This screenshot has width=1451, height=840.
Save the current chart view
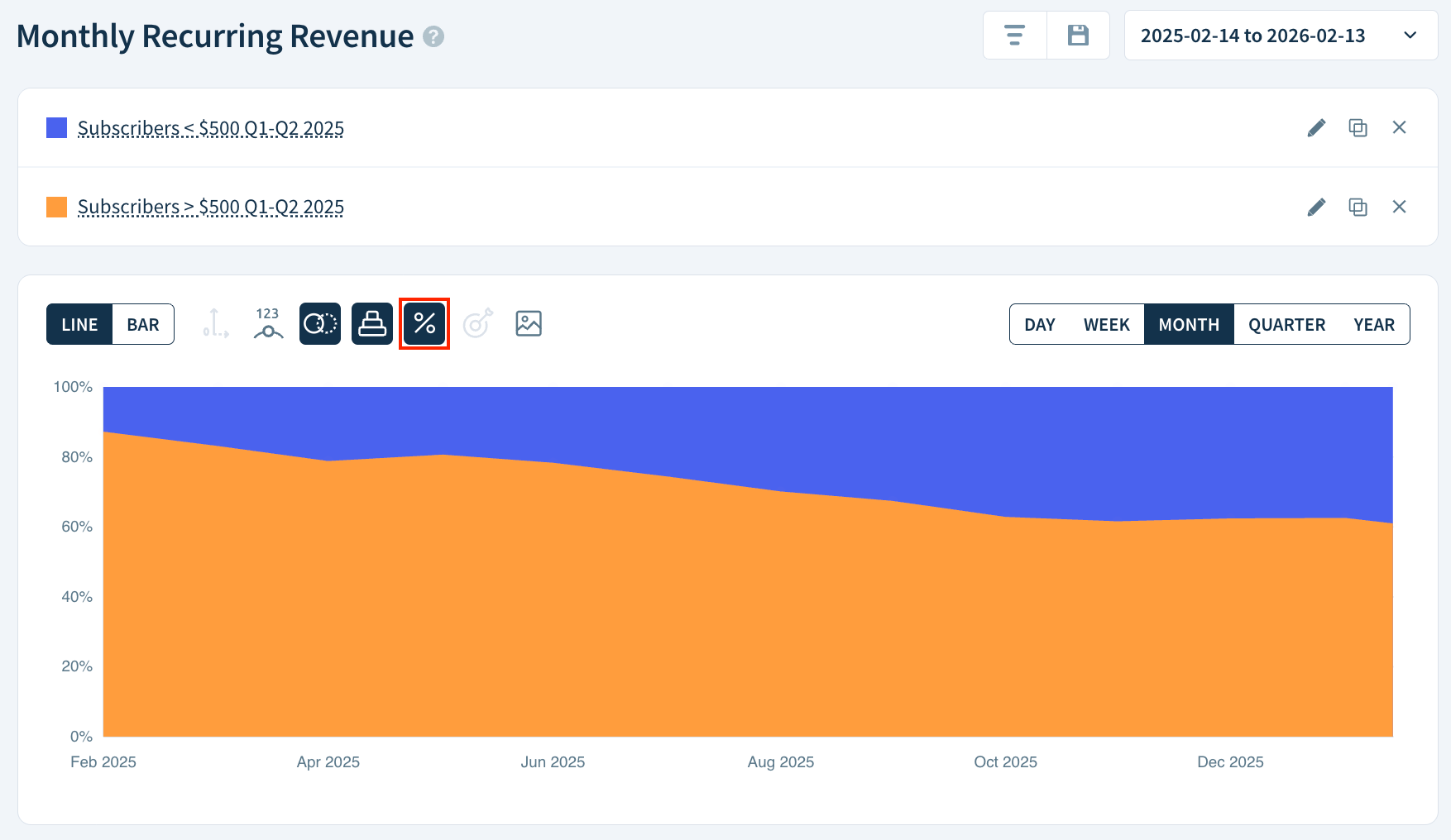coord(1078,35)
